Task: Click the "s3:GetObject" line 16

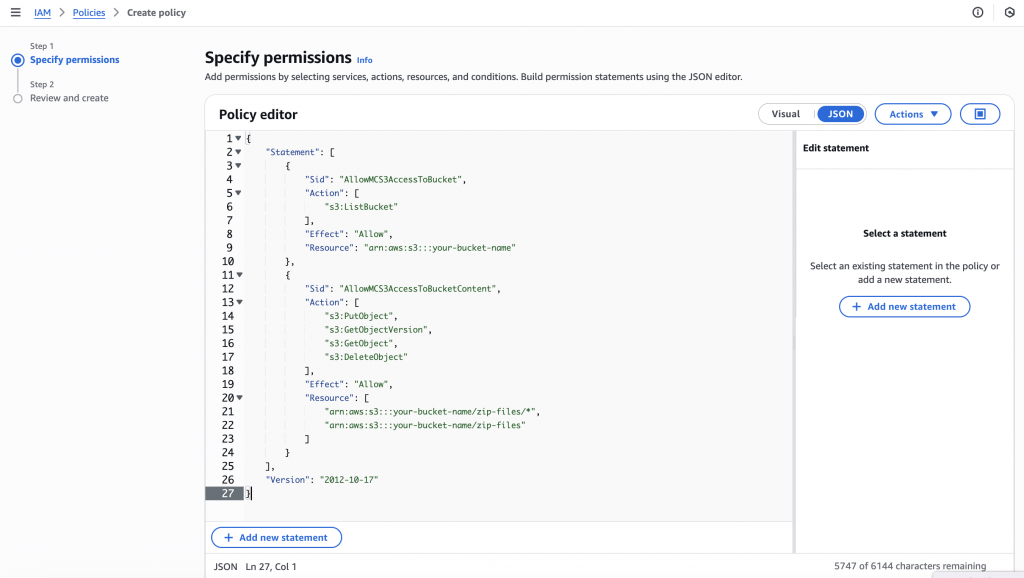Action: [359, 344]
